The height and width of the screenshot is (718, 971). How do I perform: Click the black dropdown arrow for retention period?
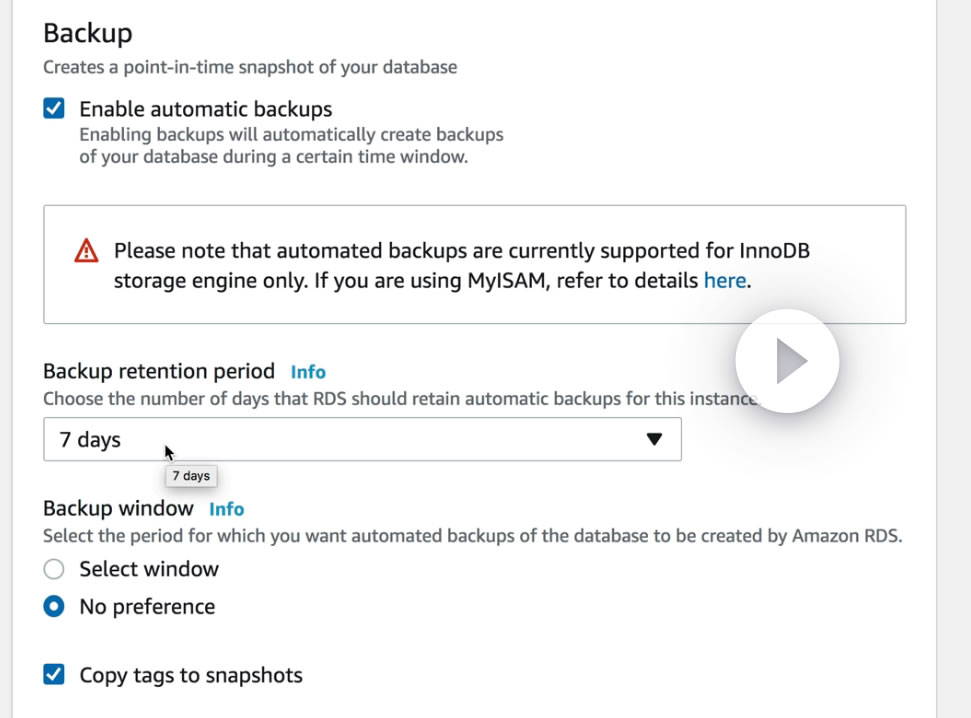(654, 440)
